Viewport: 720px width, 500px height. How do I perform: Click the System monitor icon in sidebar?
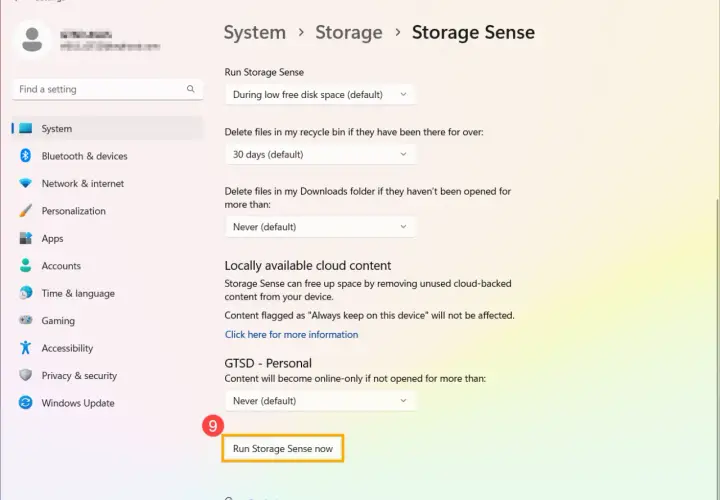pyautogui.click(x=26, y=128)
